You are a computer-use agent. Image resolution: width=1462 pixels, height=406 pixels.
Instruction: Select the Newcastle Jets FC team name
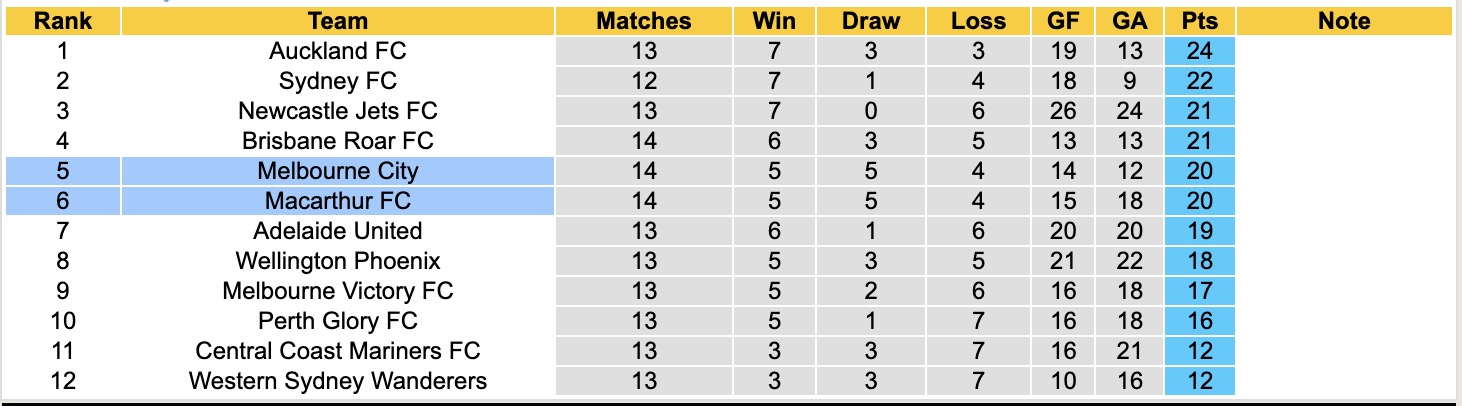[x=338, y=111]
